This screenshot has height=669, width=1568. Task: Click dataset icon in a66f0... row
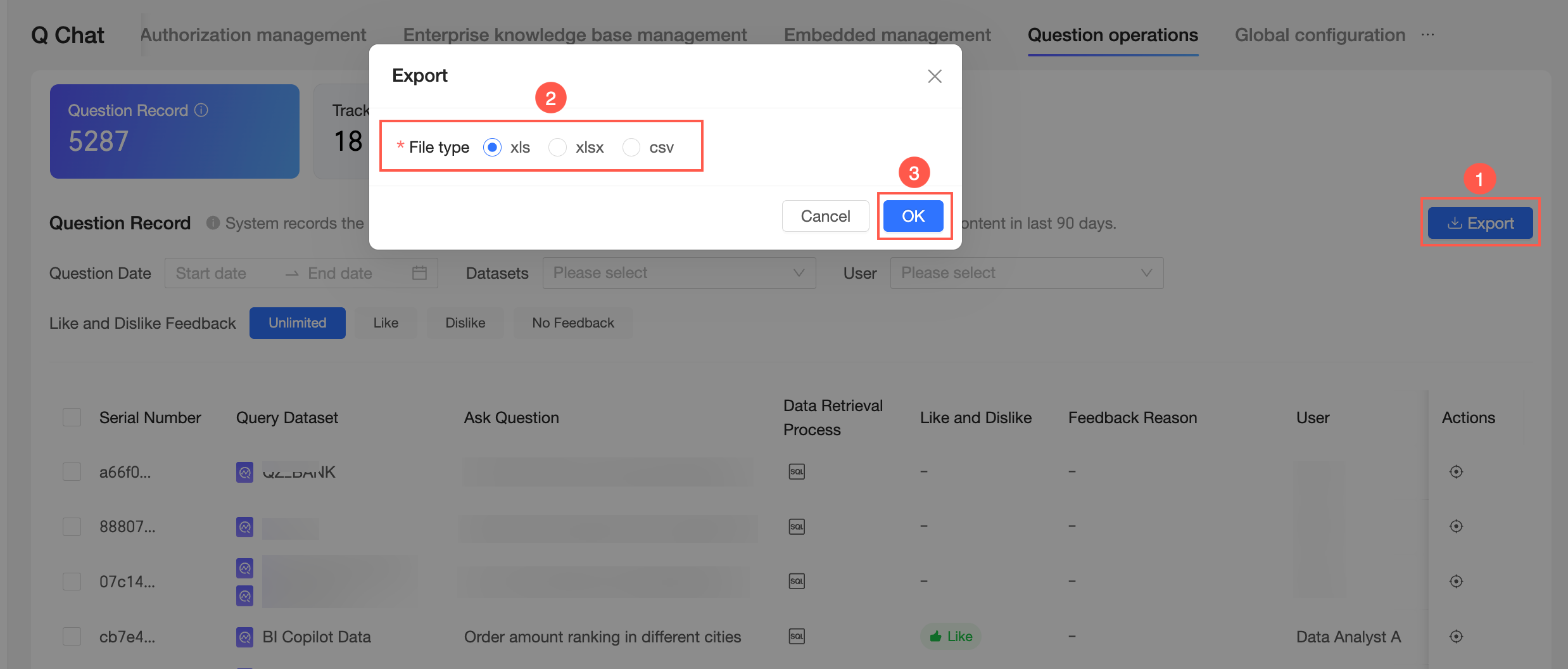click(x=244, y=472)
